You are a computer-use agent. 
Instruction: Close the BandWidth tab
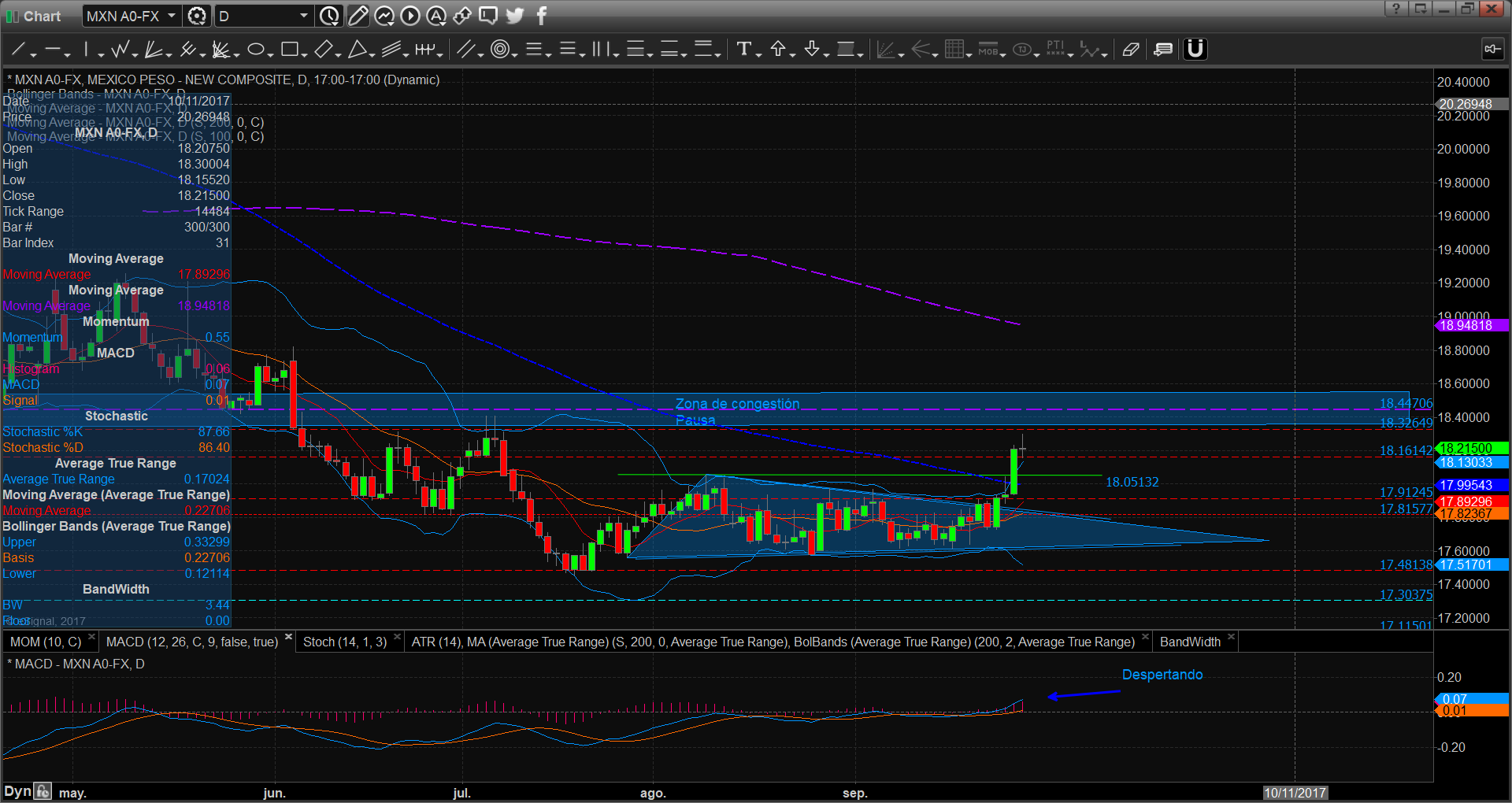pos(1231,637)
